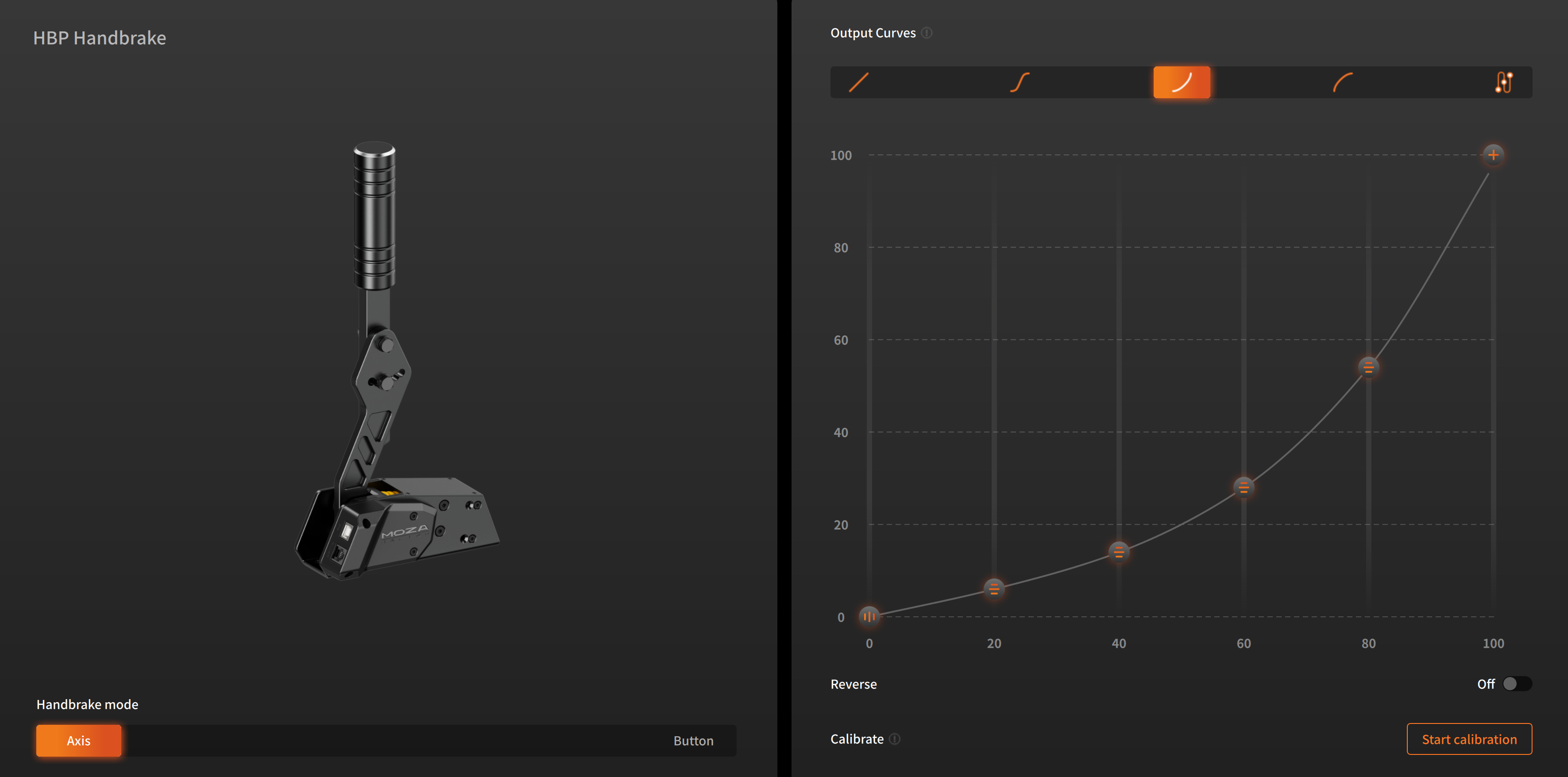Click the Output Curves label
Viewport: 1568px width, 777px height.
pos(873,33)
